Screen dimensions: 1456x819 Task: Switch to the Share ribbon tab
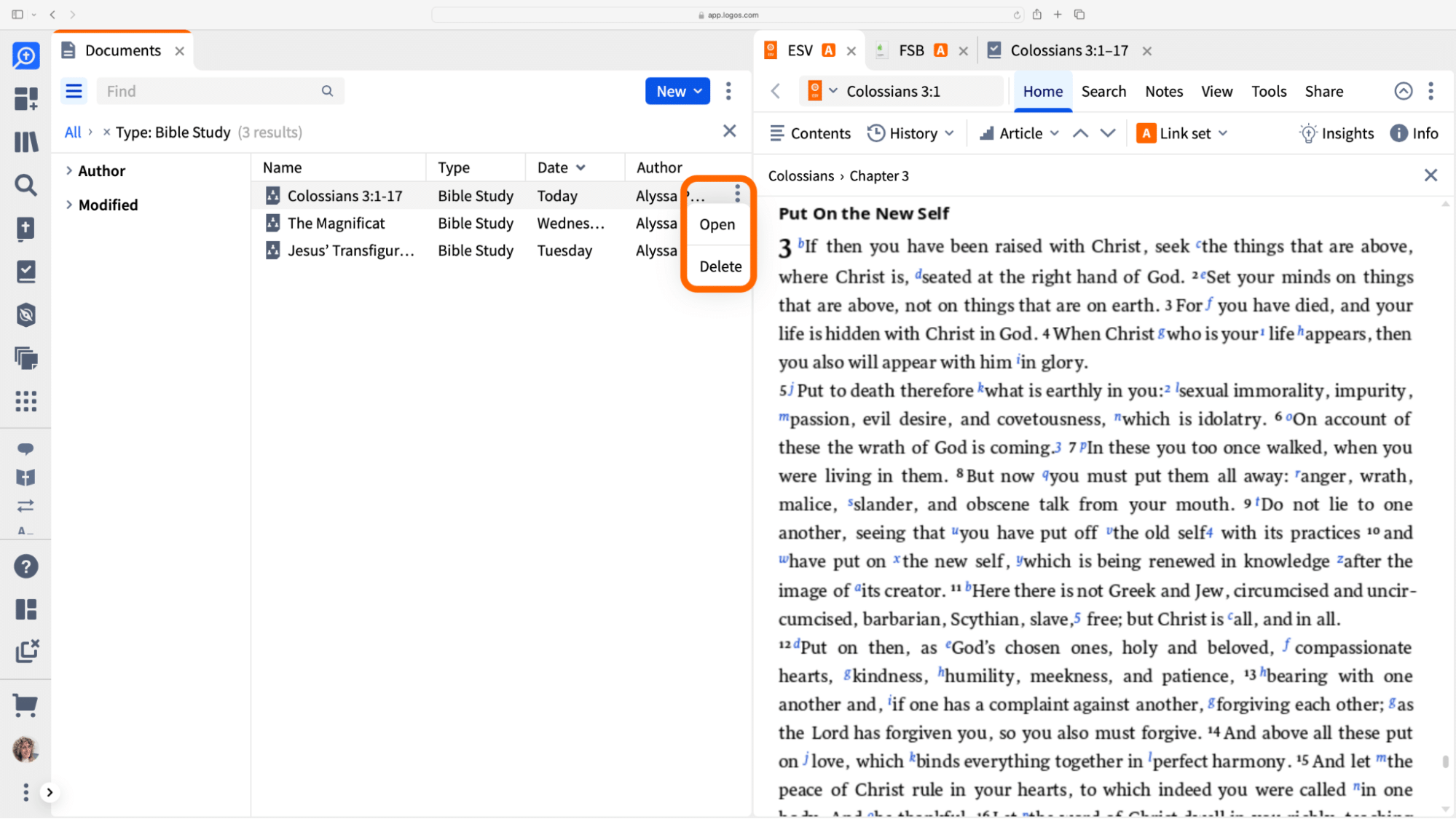point(1324,91)
